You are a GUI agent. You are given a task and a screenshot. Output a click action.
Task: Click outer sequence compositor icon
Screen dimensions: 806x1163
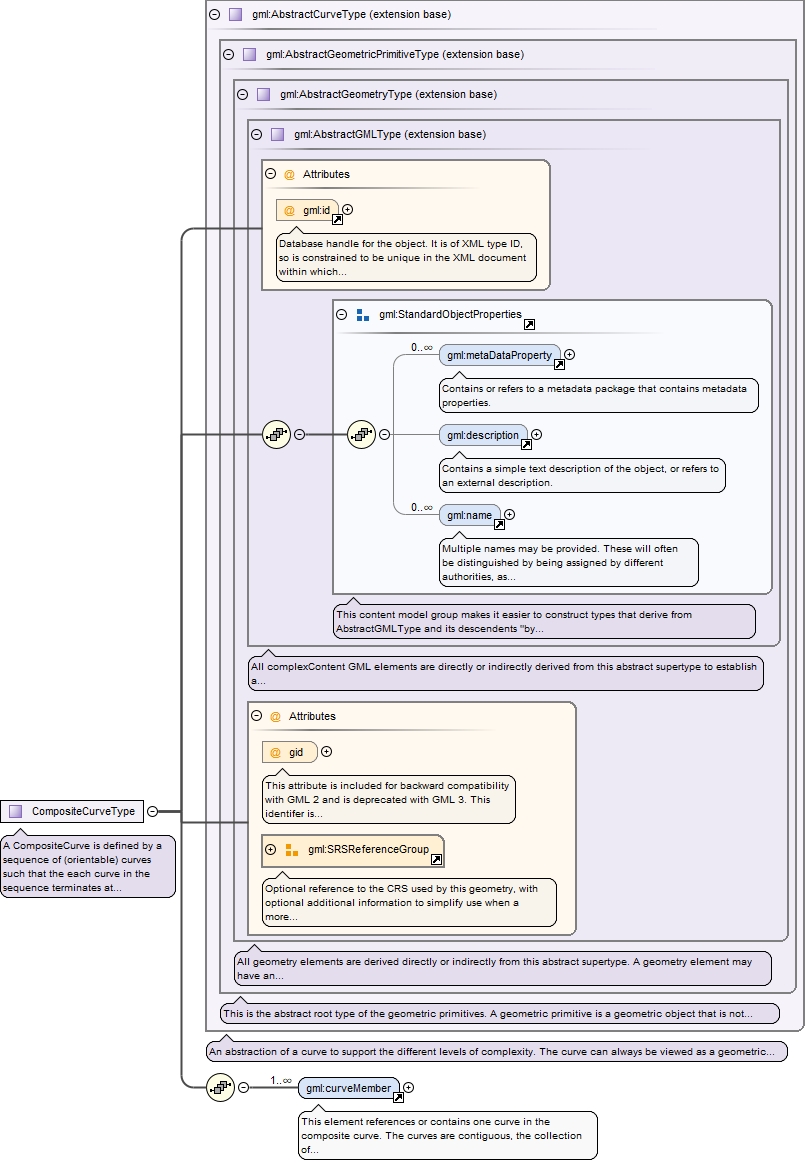[x=277, y=435]
